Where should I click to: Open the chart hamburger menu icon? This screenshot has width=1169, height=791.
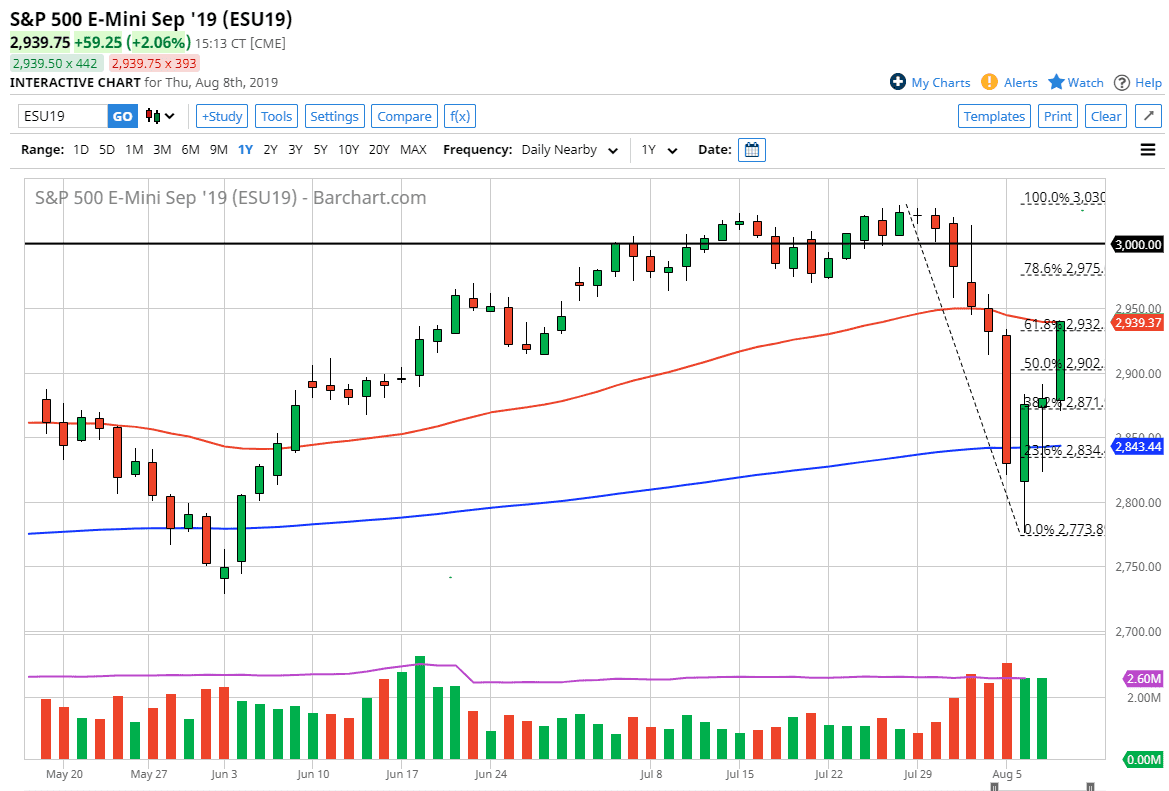pyautogui.click(x=1147, y=149)
